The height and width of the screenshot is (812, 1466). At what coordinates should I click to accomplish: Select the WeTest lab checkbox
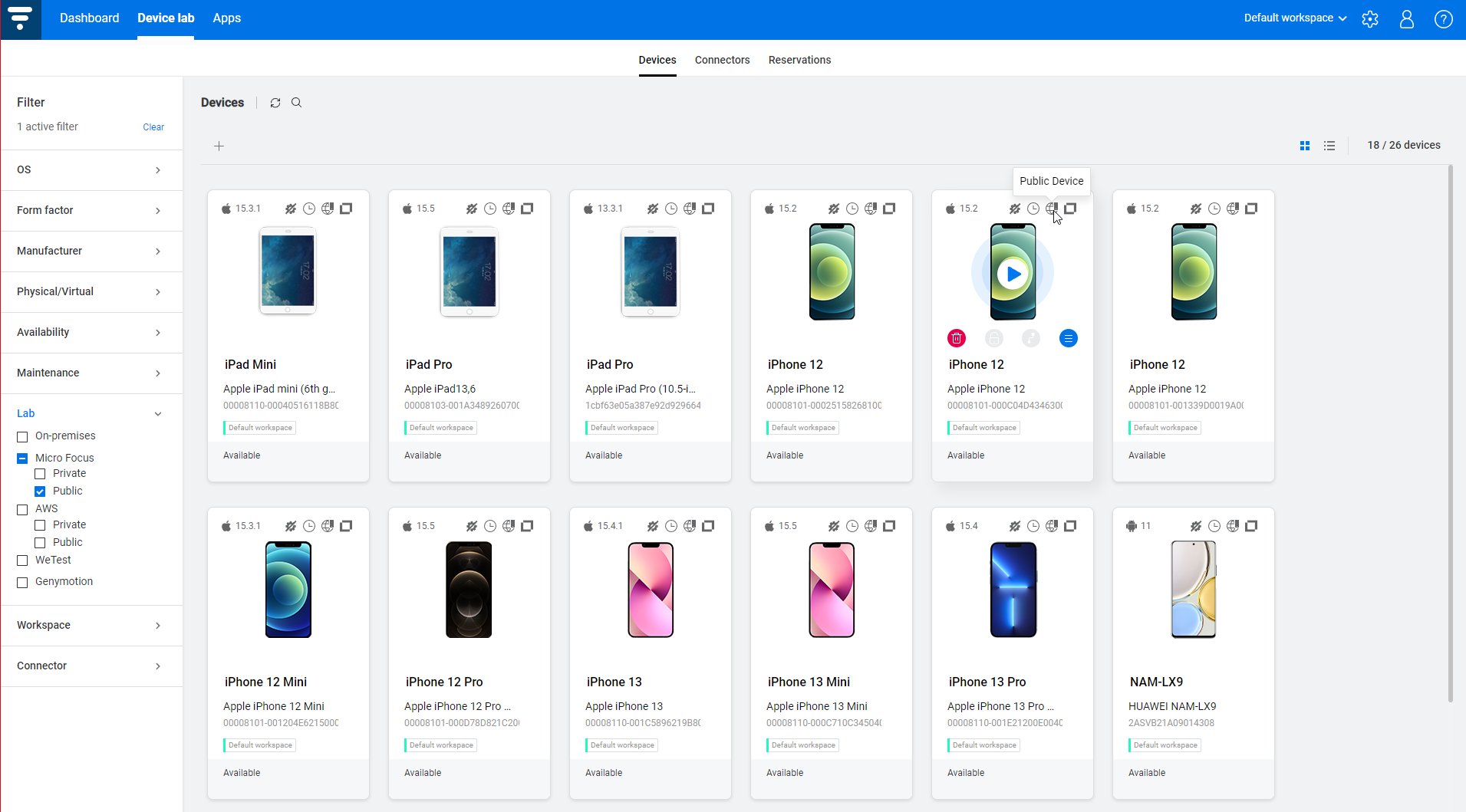point(21,561)
